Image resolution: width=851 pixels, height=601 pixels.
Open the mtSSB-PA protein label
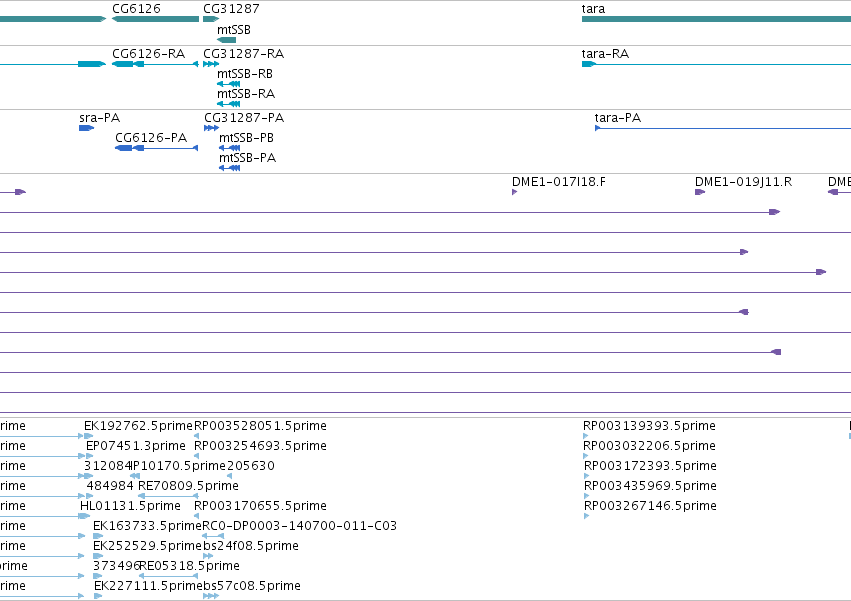pyautogui.click(x=247, y=158)
